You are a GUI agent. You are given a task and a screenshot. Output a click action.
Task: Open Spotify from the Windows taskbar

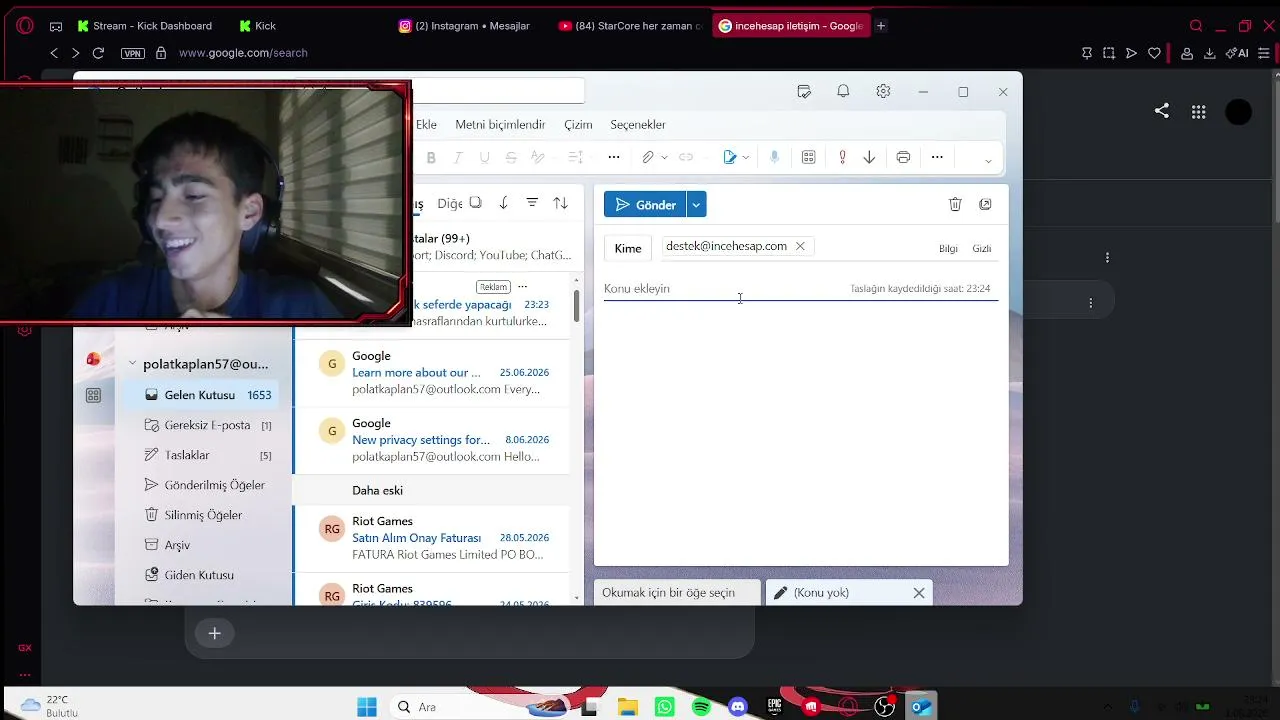(x=701, y=707)
